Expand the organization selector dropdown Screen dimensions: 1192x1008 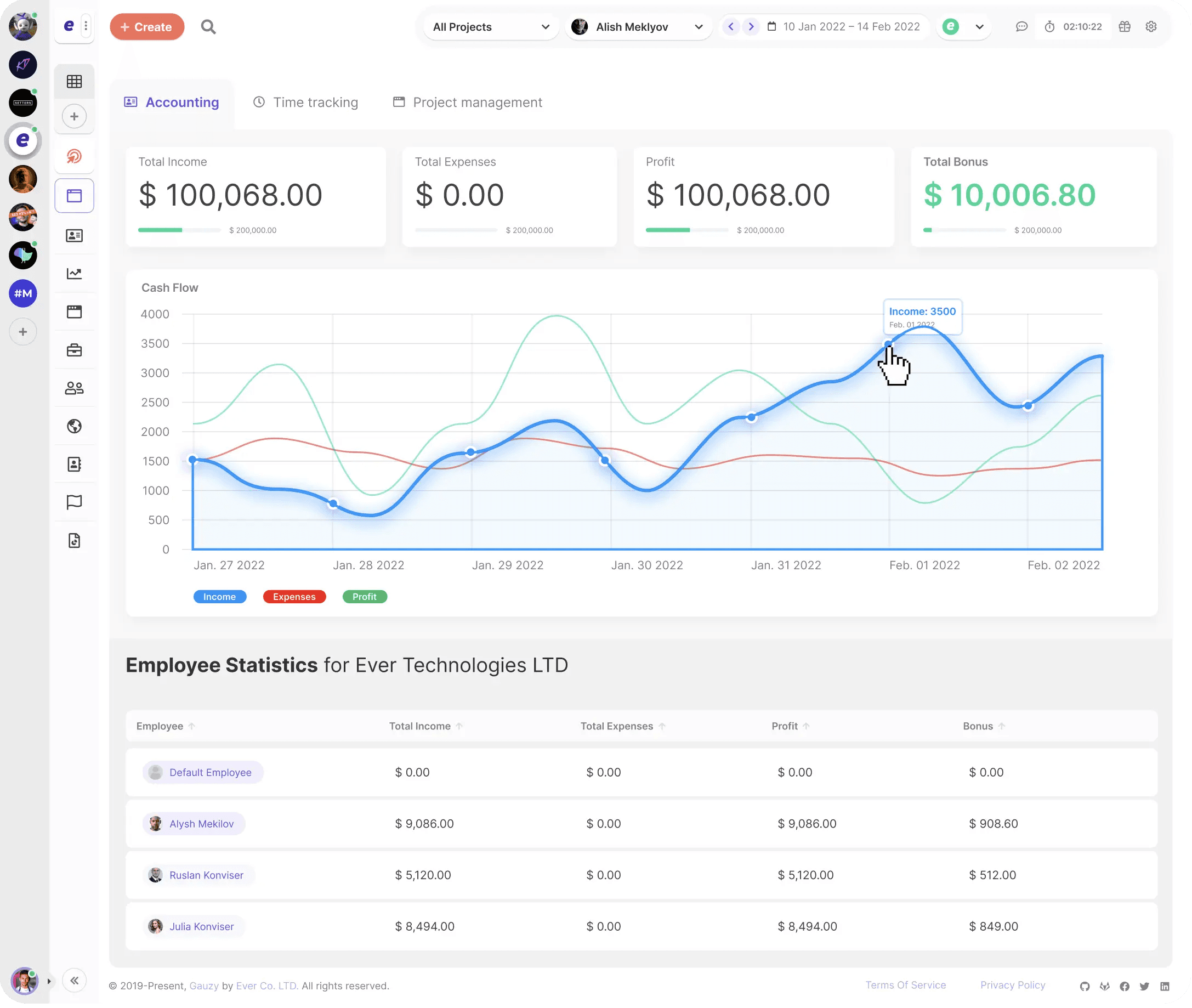point(964,27)
